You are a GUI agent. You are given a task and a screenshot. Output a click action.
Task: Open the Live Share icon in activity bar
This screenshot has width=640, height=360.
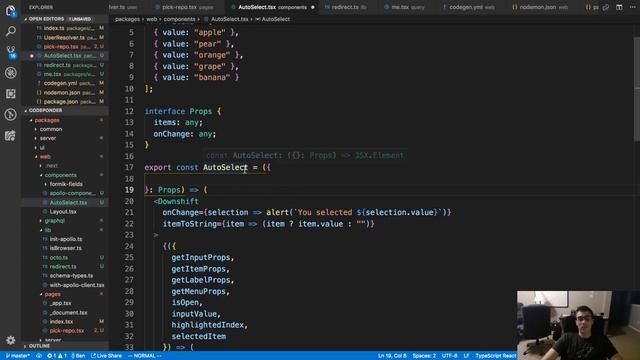pos(11,136)
